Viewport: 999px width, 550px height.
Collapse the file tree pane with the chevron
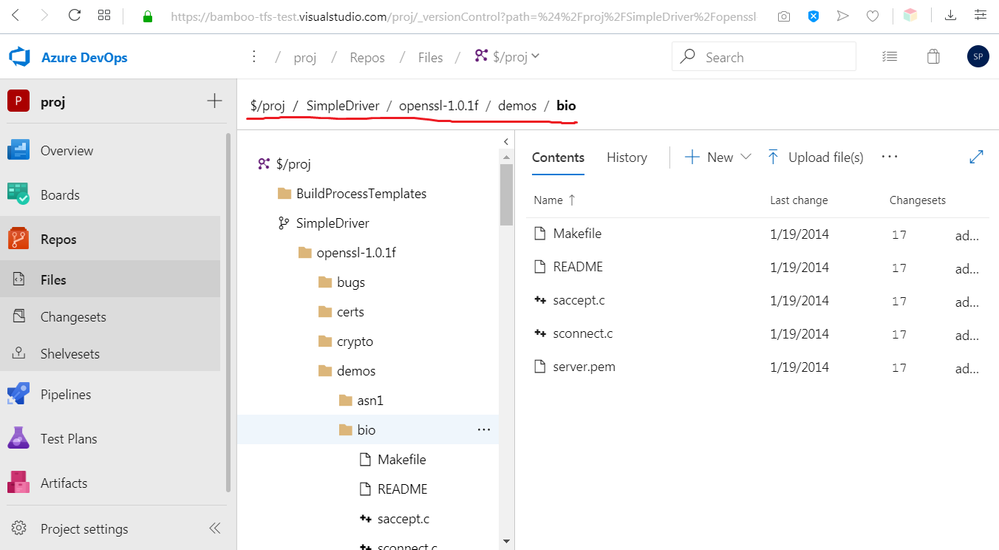506,141
